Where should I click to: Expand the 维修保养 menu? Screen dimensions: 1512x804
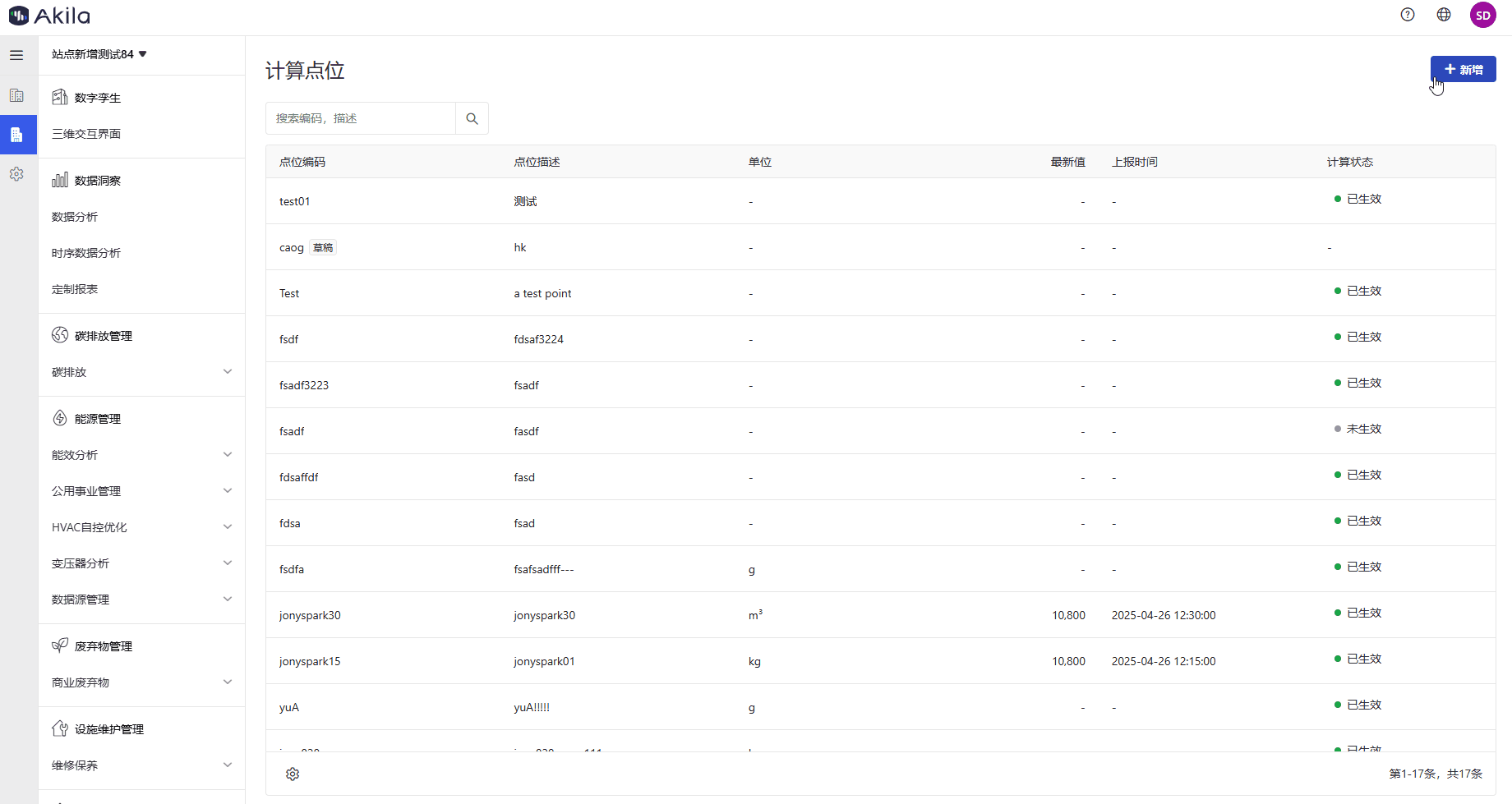[x=141, y=765]
